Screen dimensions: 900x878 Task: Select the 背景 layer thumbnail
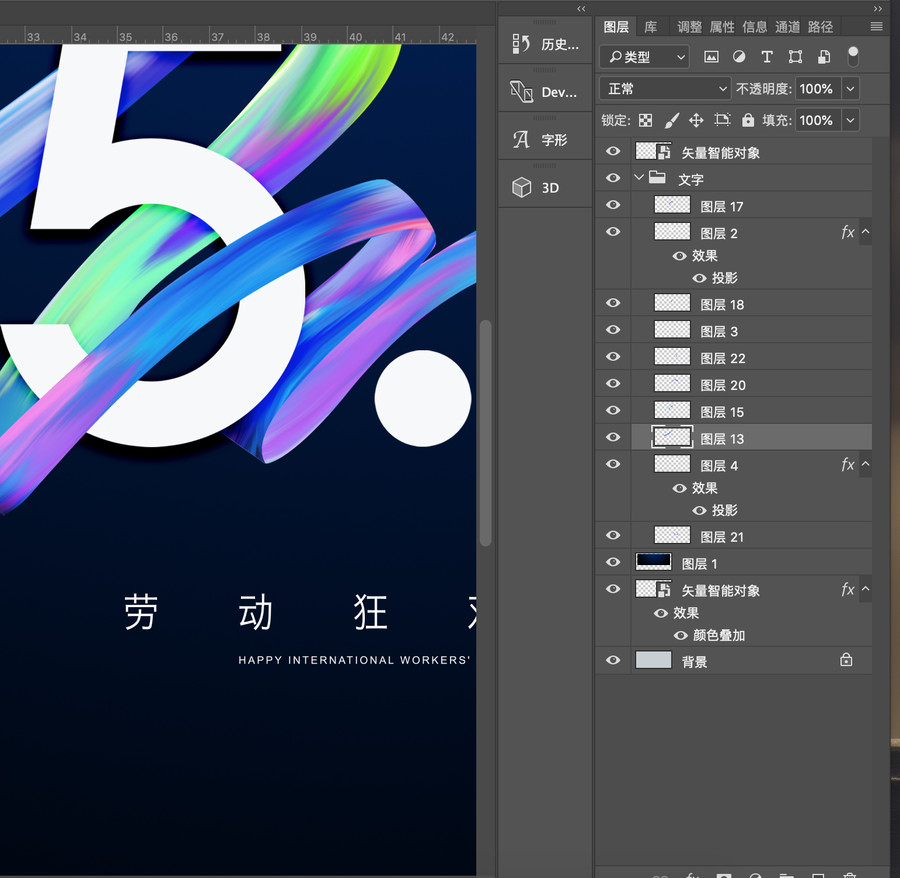[x=653, y=660]
